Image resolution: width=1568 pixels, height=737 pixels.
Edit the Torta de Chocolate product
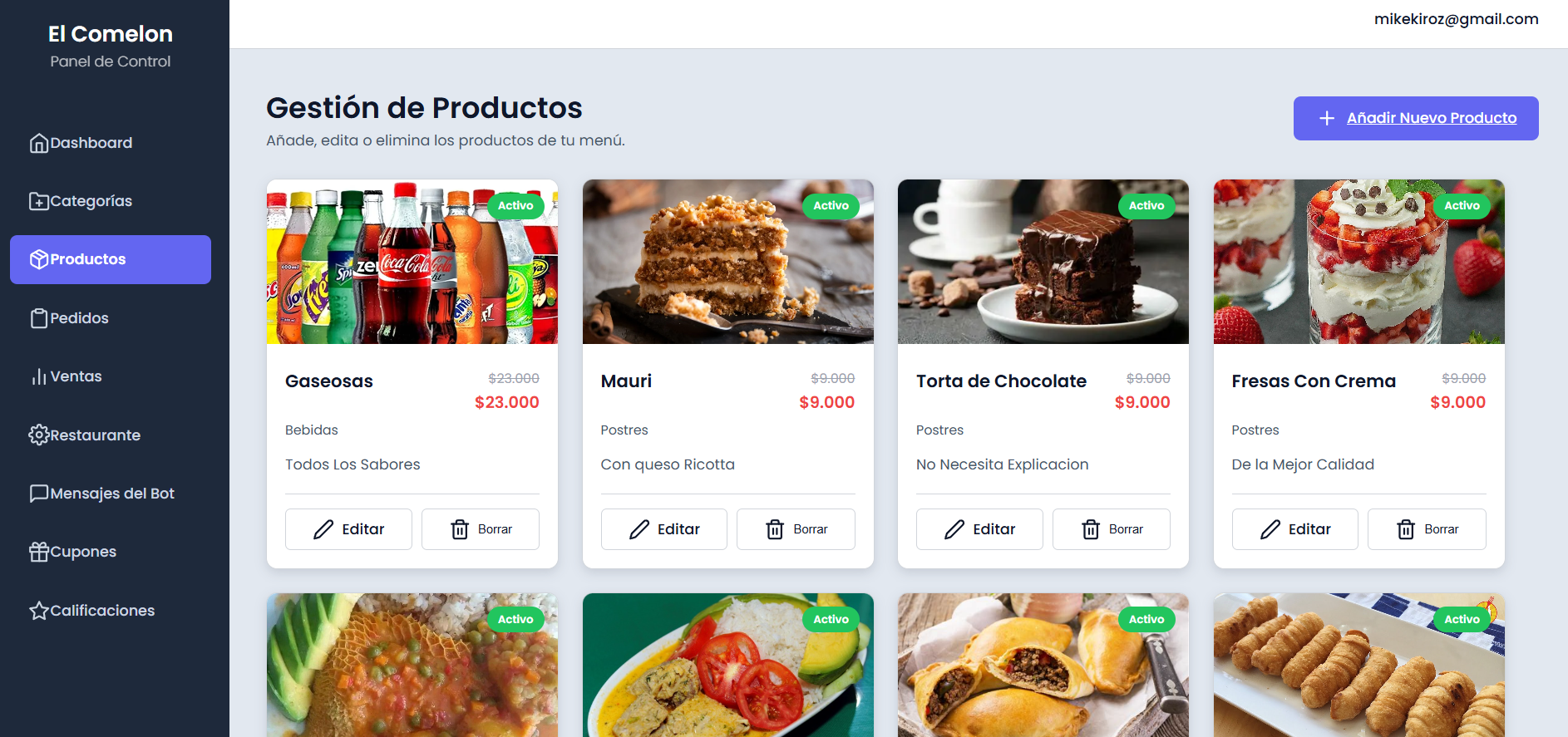tap(979, 529)
